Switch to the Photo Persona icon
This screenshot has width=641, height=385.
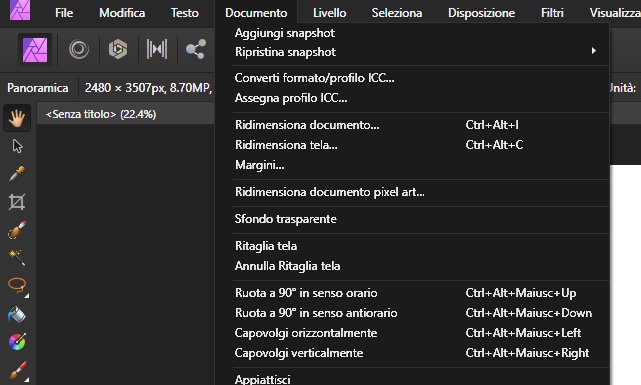tap(35, 50)
